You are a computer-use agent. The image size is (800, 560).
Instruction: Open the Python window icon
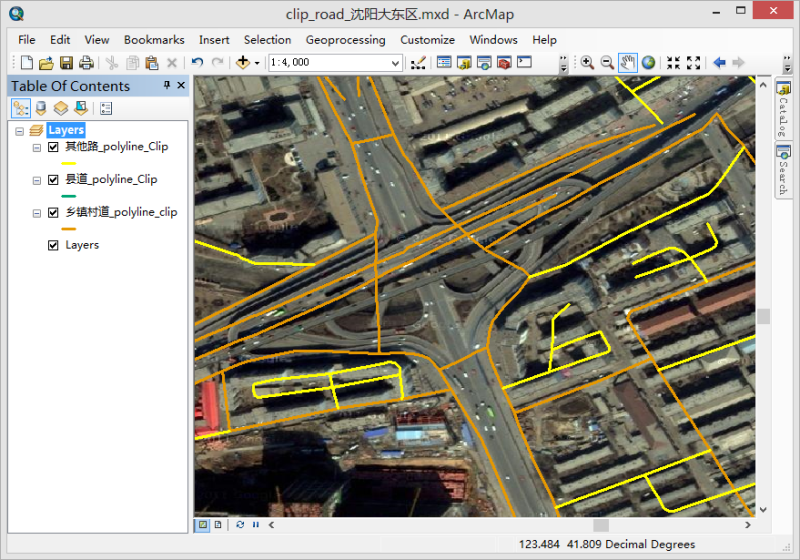tap(524, 62)
